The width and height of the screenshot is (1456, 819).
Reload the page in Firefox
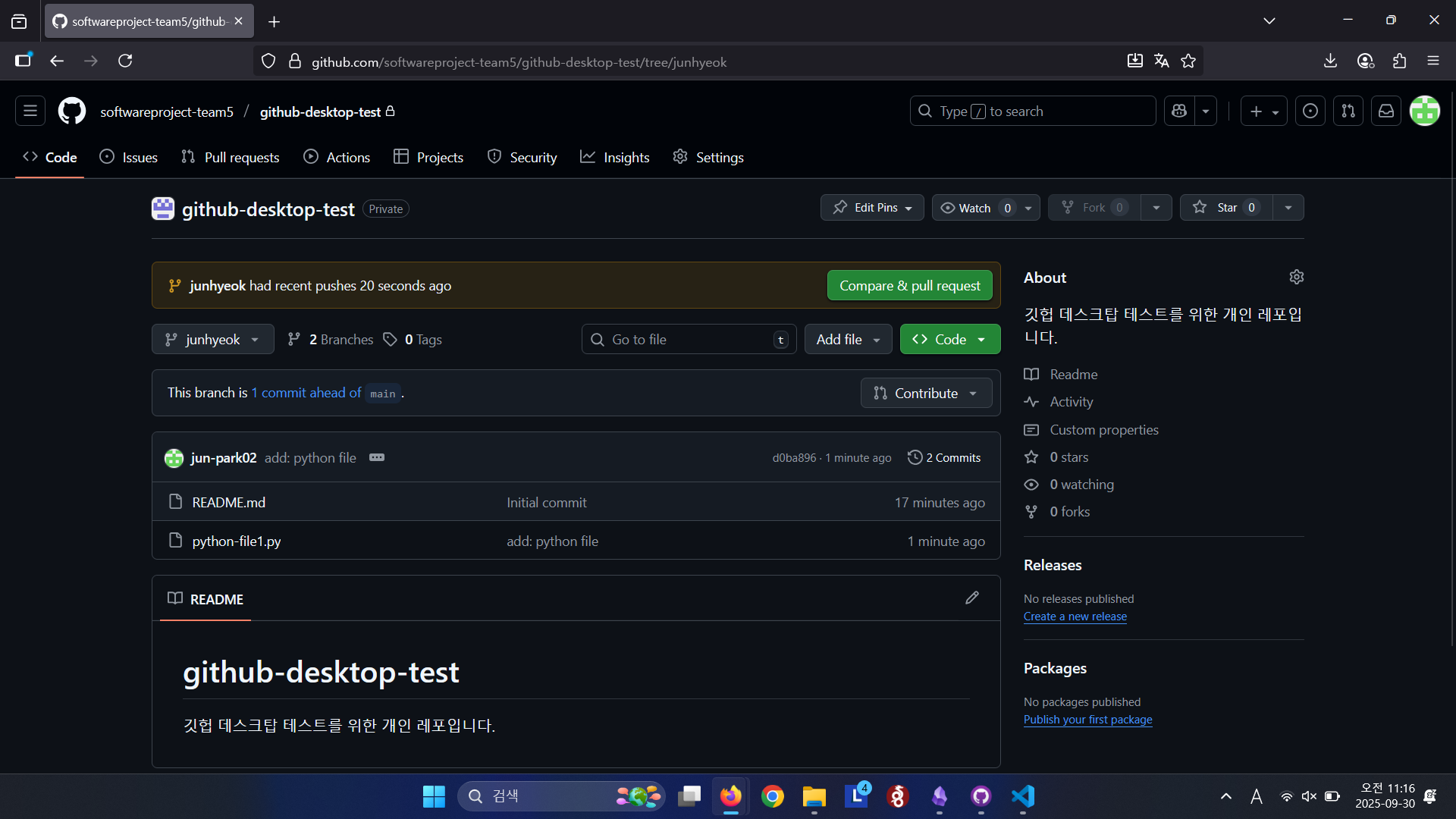click(126, 61)
